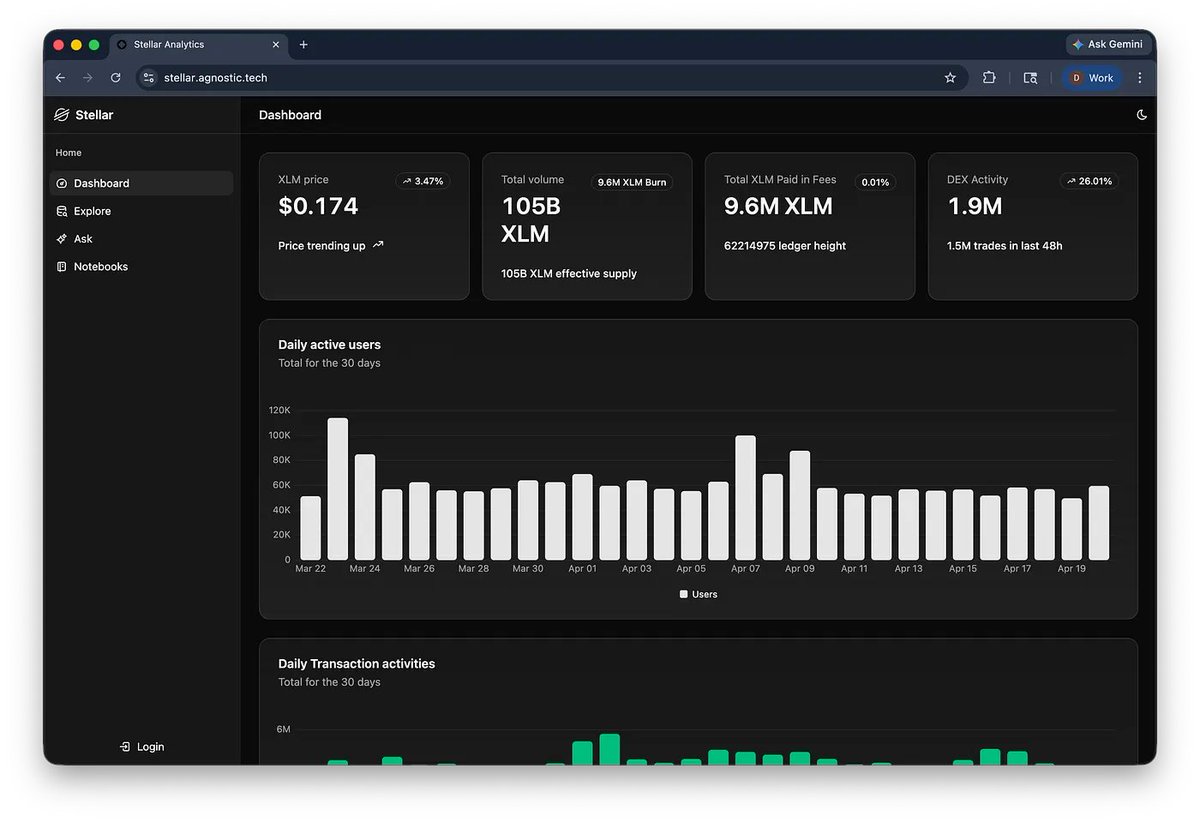1200x822 pixels.
Task: Go back with browser back arrow
Action: point(60,78)
